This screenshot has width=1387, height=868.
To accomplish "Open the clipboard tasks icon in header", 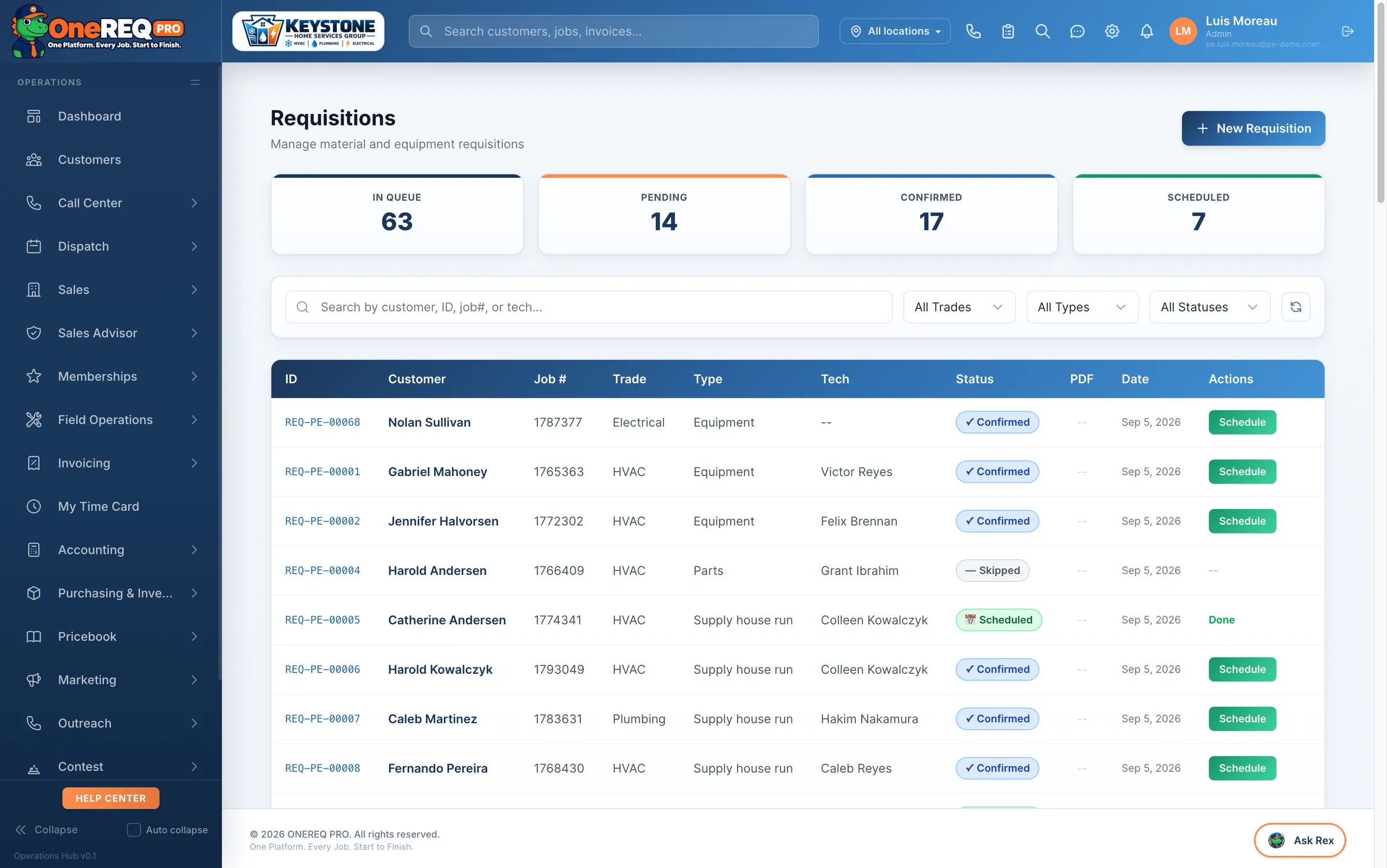I will pyautogui.click(x=1008, y=31).
